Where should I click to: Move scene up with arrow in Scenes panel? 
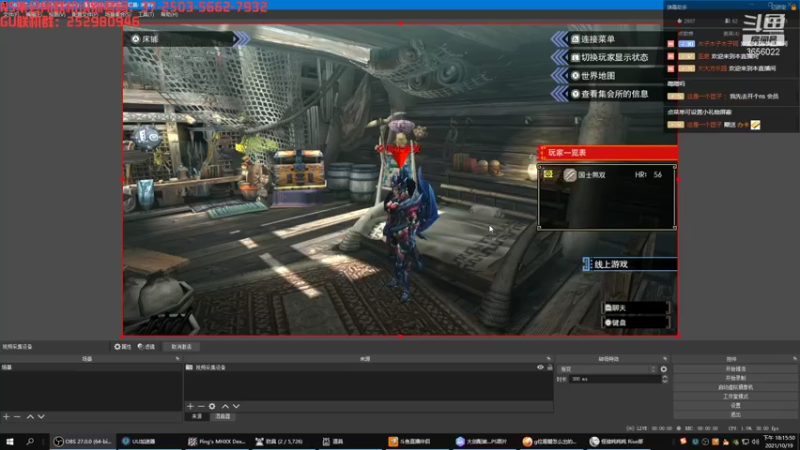pyautogui.click(x=30, y=417)
